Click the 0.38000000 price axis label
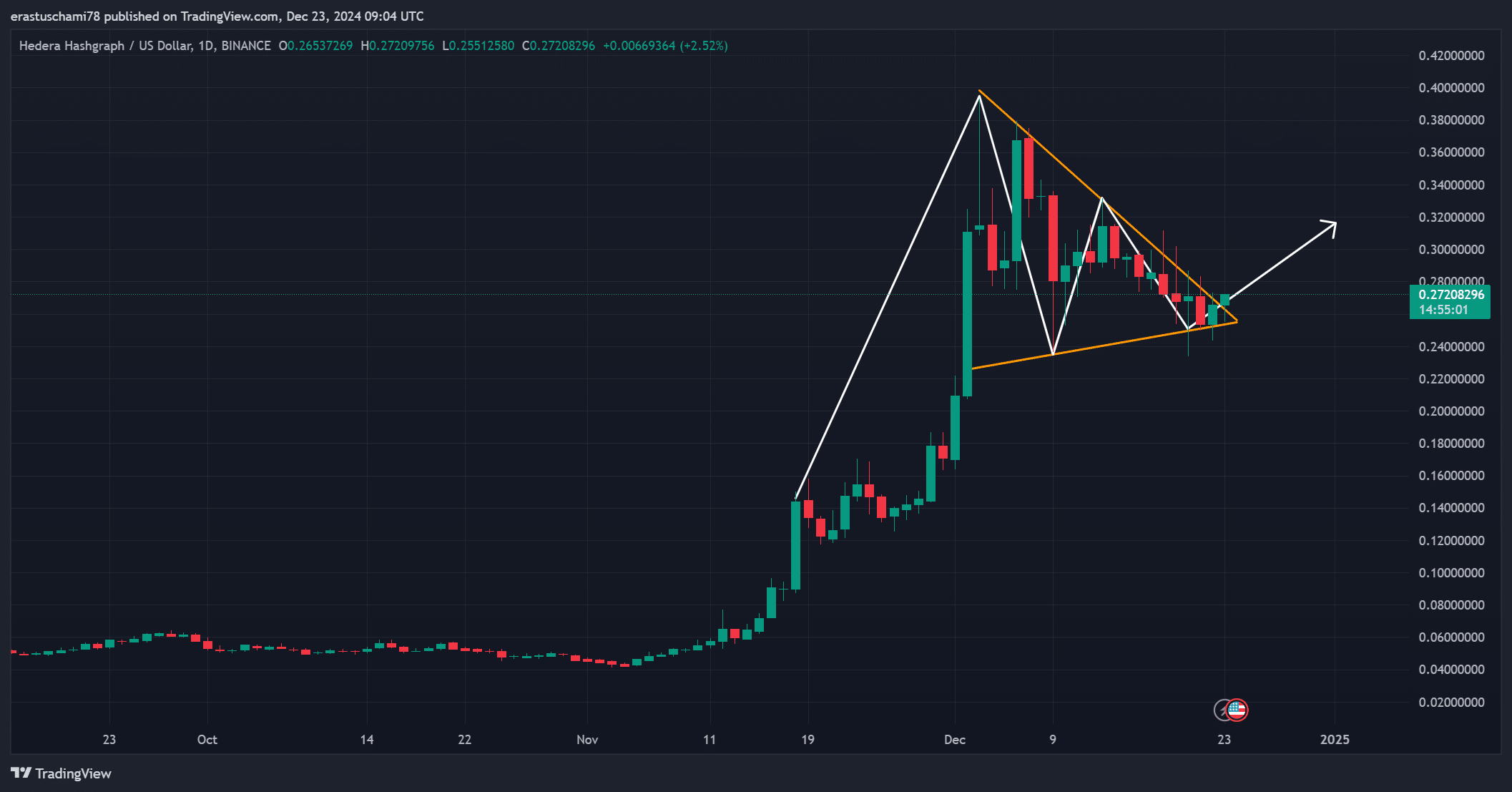The height and width of the screenshot is (792, 1512). pos(1452,120)
